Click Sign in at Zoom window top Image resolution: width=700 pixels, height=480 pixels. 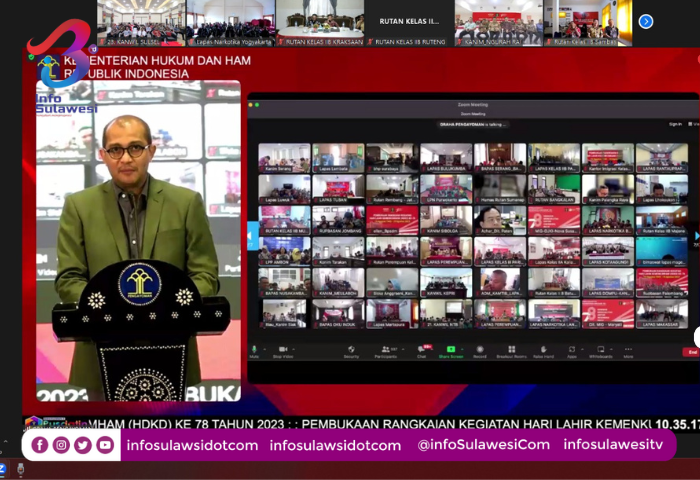(x=675, y=124)
